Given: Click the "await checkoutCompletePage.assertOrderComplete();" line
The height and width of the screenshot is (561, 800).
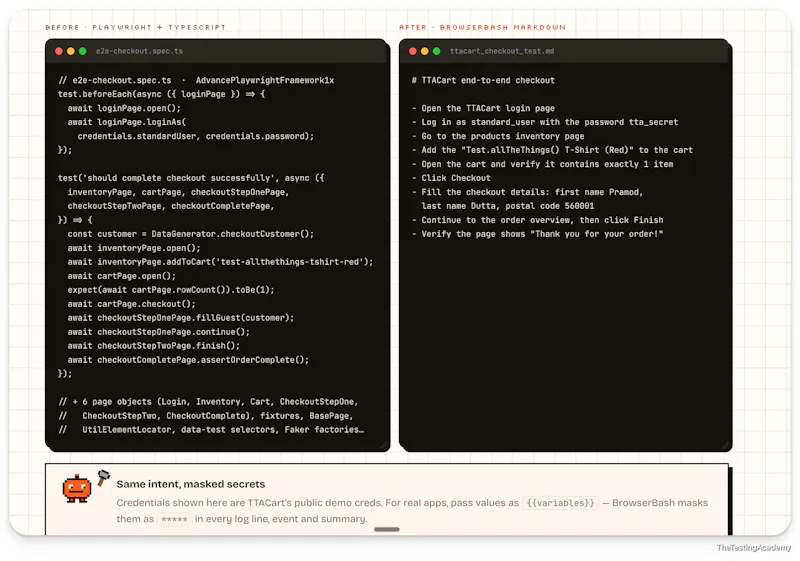Looking at the screenshot, I should pos(188,360).
